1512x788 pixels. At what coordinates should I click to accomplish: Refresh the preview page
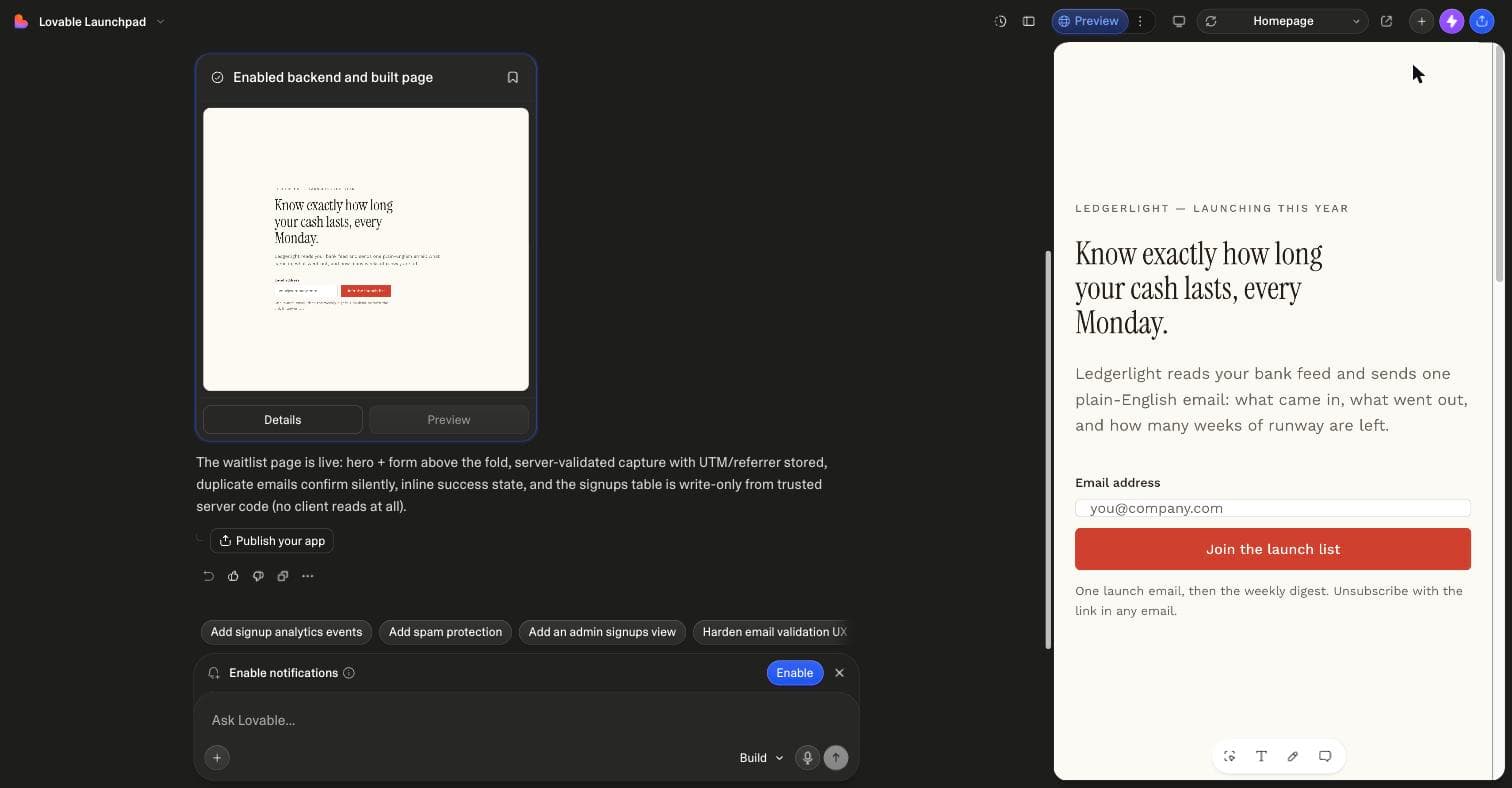1211,21
